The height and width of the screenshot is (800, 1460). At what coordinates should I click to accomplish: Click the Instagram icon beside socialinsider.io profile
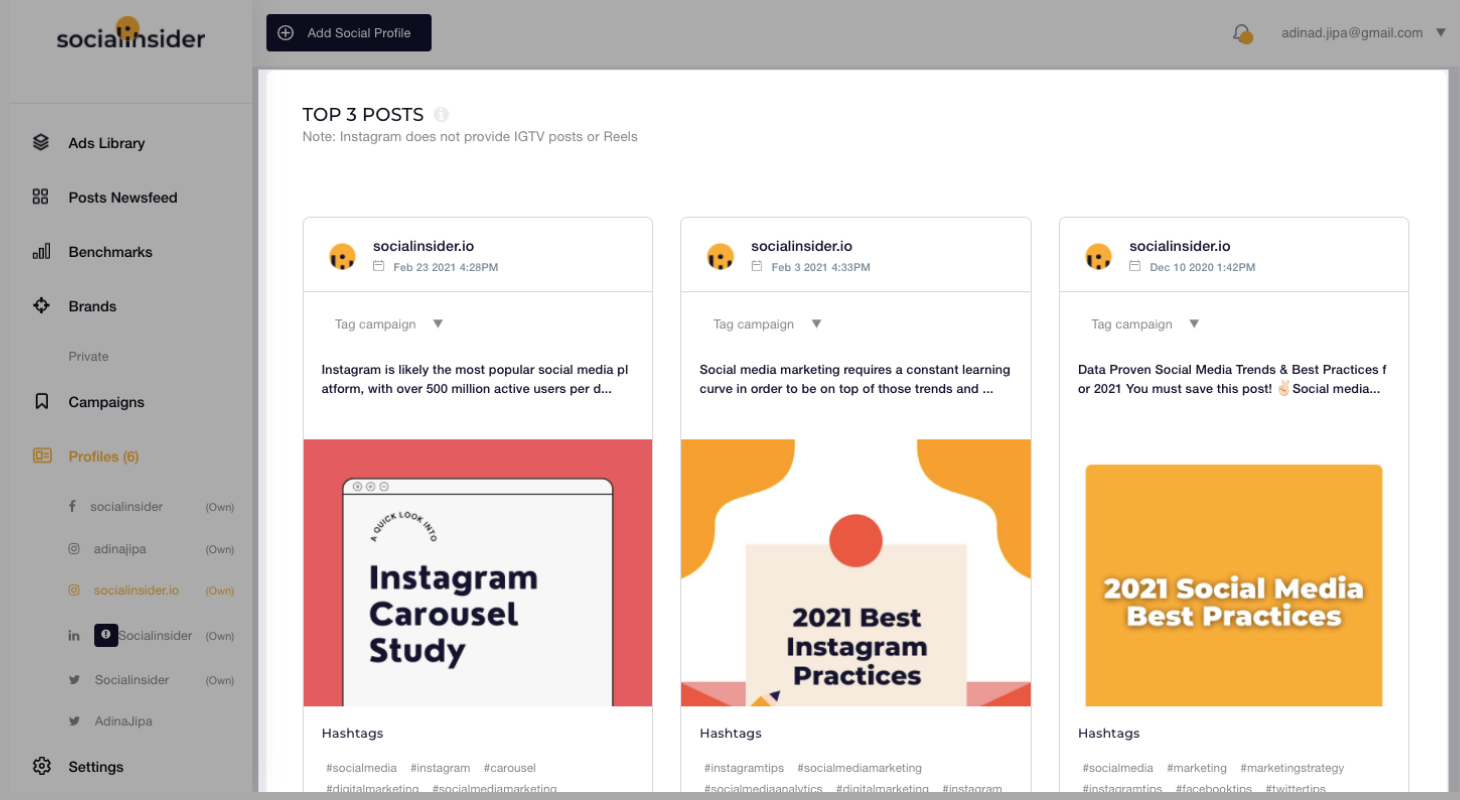click(73, 590)
